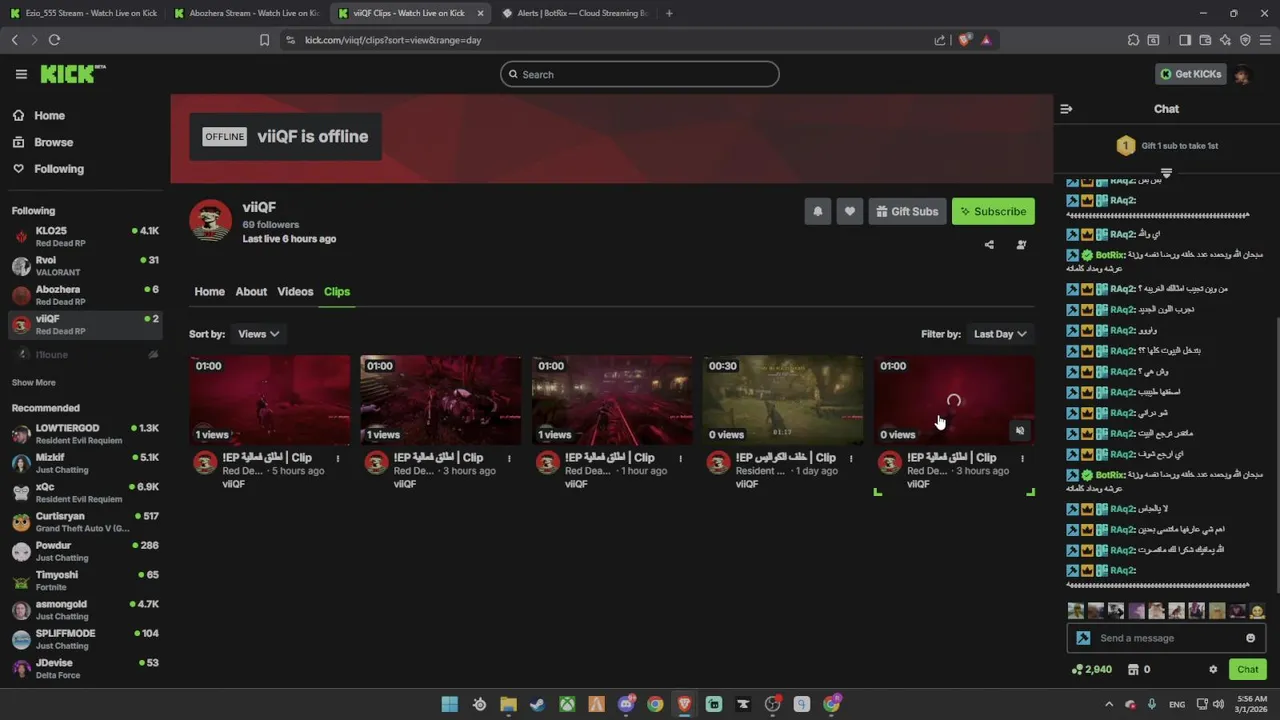The width and height of the screenshot is (1280, 720).
Task: Click the Get KICKs button
Action: [x=1191, y=74]
